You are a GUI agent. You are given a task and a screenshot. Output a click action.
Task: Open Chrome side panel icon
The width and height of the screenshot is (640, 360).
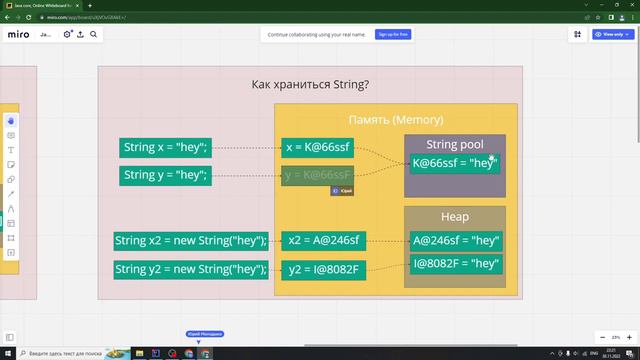tap(611, 18)
